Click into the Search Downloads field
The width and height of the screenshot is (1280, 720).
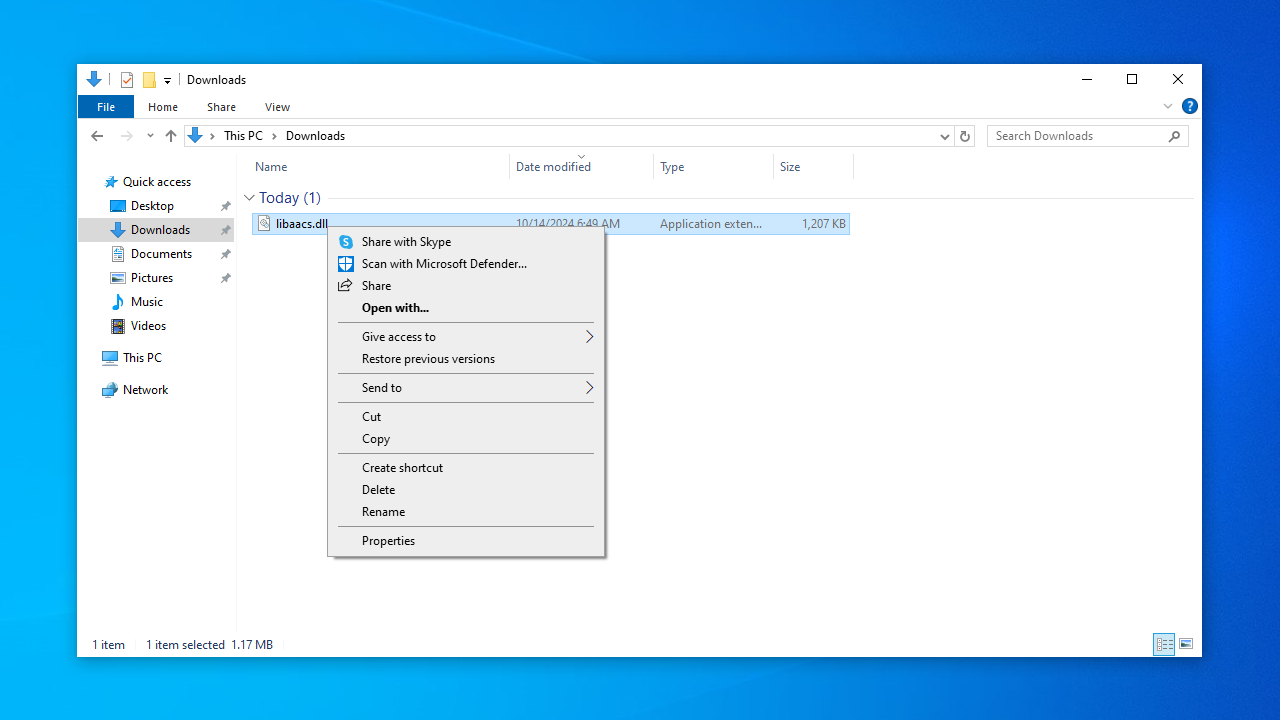tap(1078, 136)
